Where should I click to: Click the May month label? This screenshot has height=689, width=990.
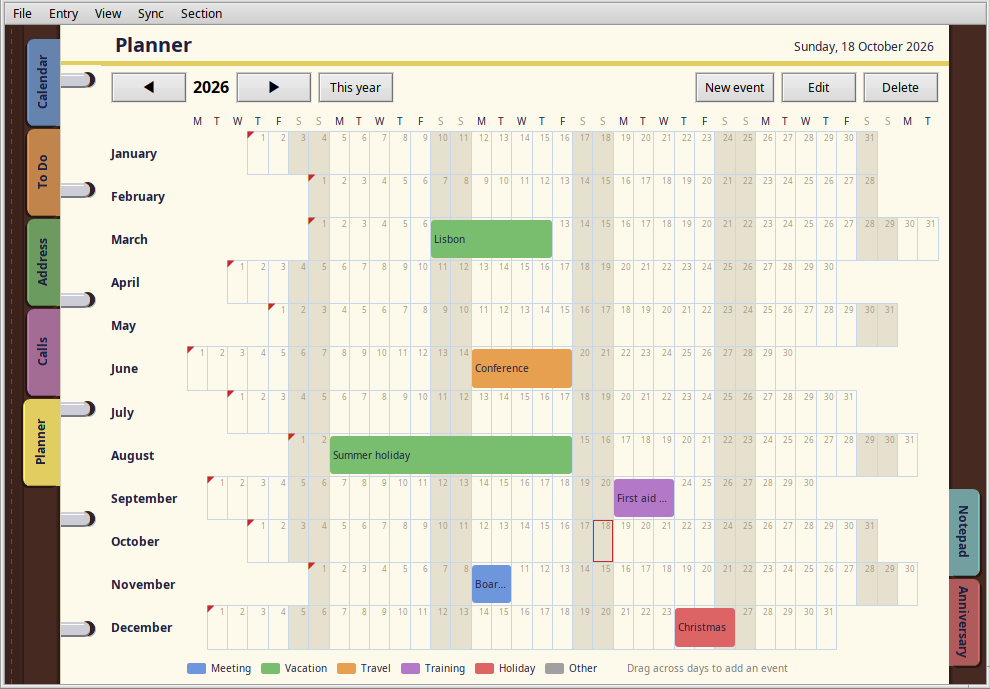tap(123, 325)
